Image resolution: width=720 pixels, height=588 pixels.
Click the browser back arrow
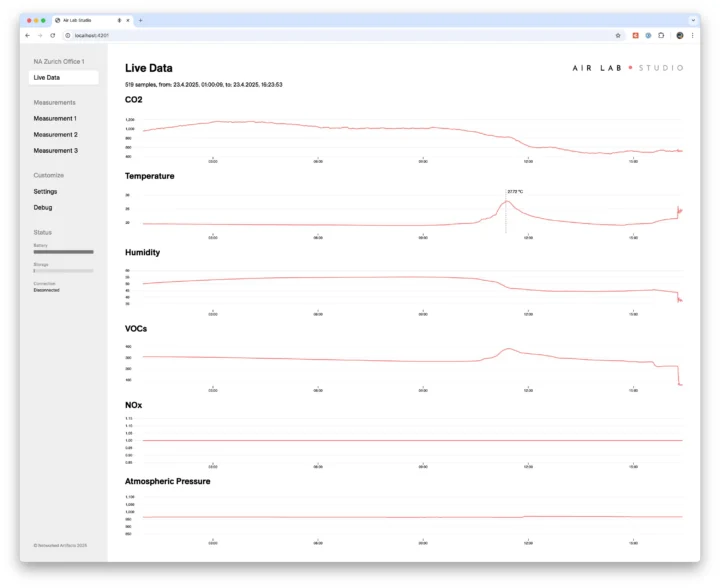click(x=27, y=35)
